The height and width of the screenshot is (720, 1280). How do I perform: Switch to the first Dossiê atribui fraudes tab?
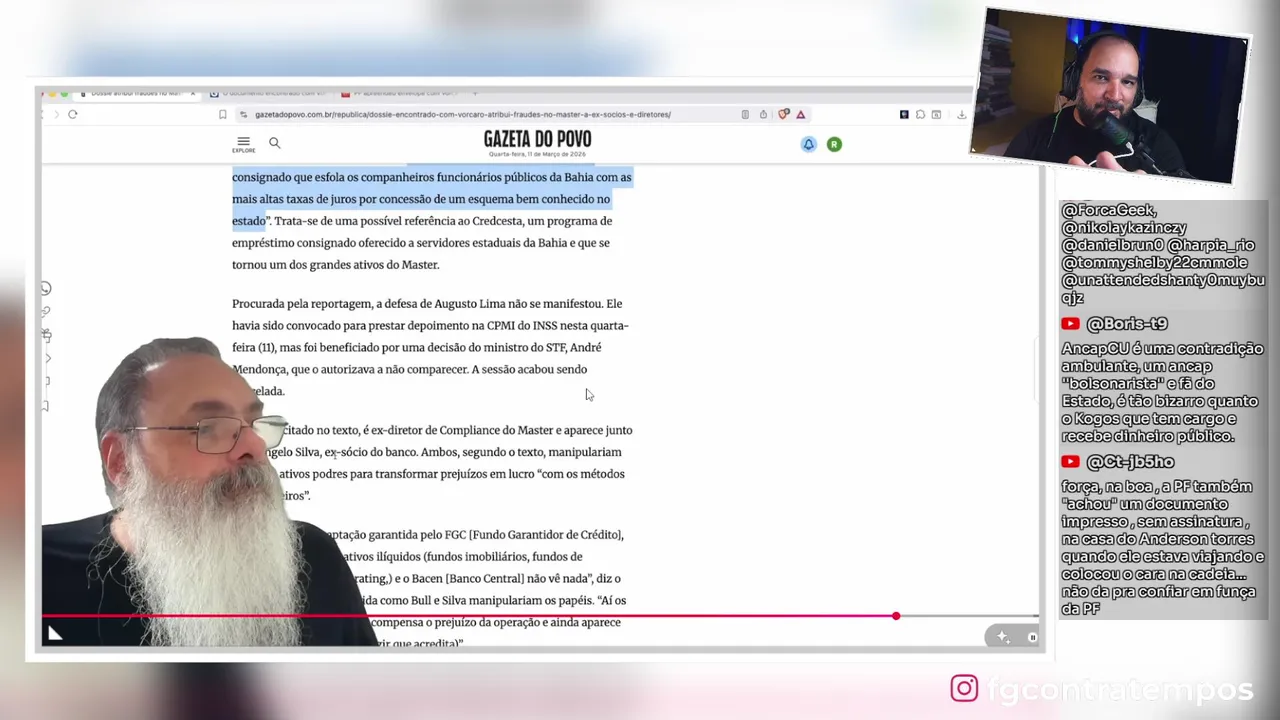point(135,94)
